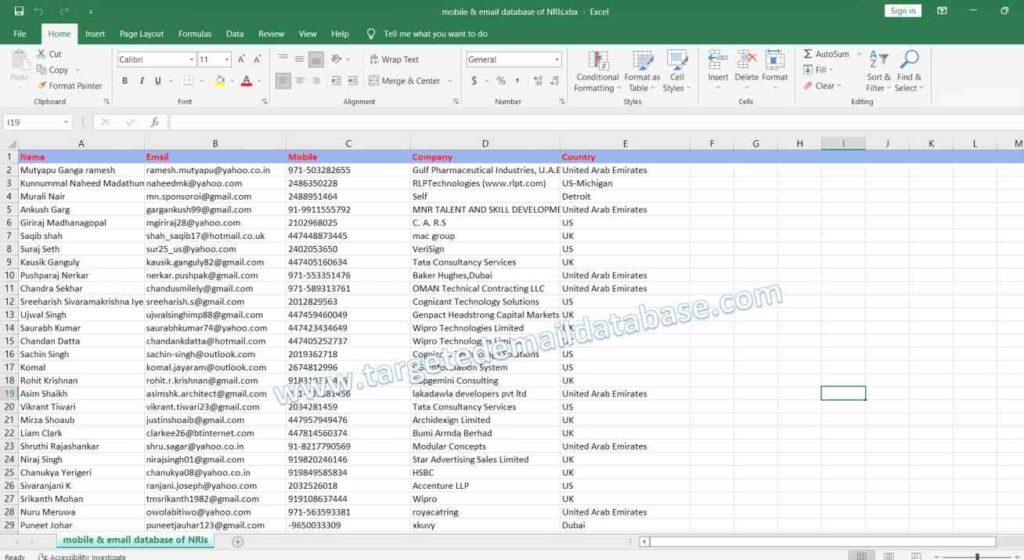Increase the cell indent
The image size is (1024, 560).
point(352,81)
